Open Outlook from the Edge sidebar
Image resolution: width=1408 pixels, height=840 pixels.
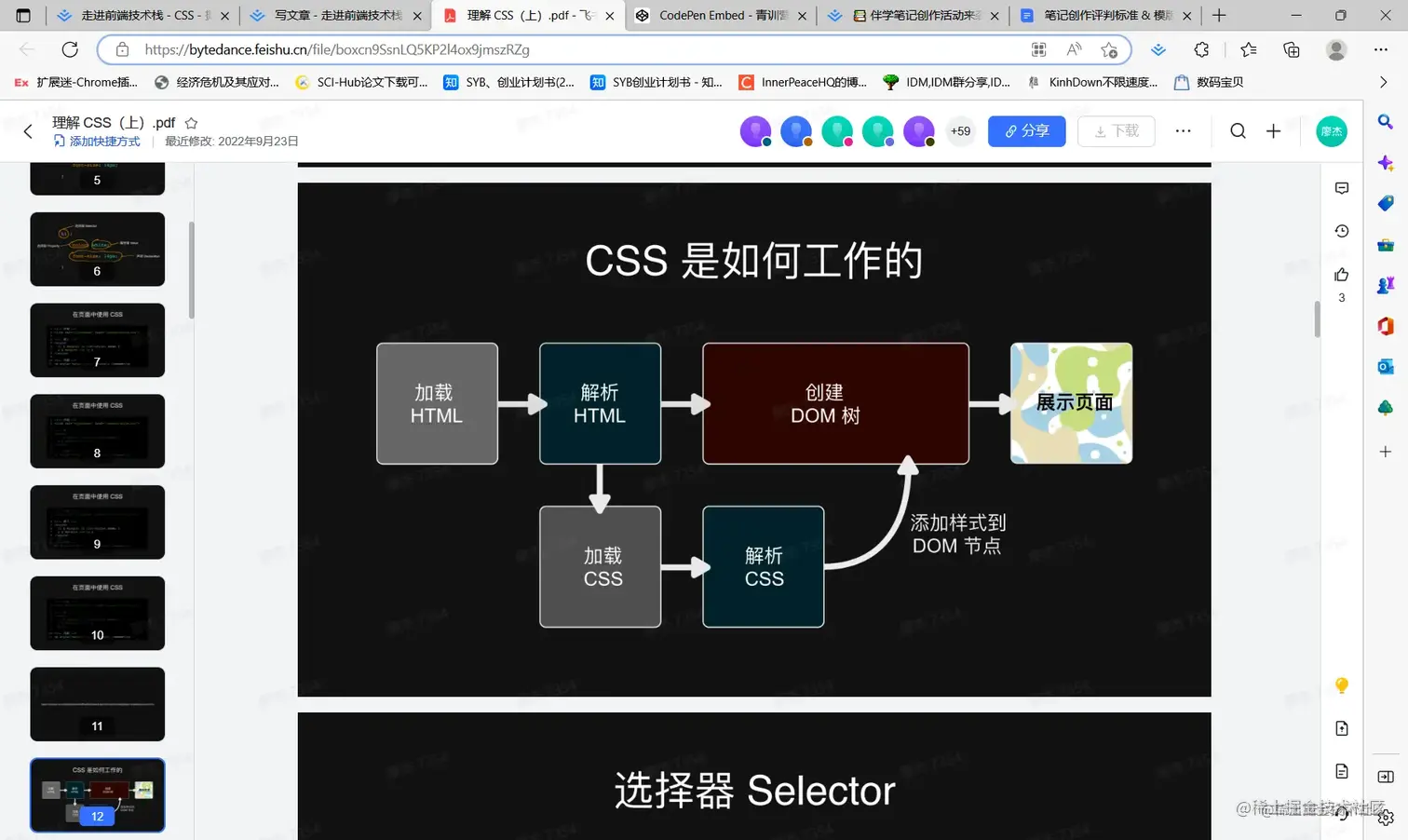click(1387, 366)
